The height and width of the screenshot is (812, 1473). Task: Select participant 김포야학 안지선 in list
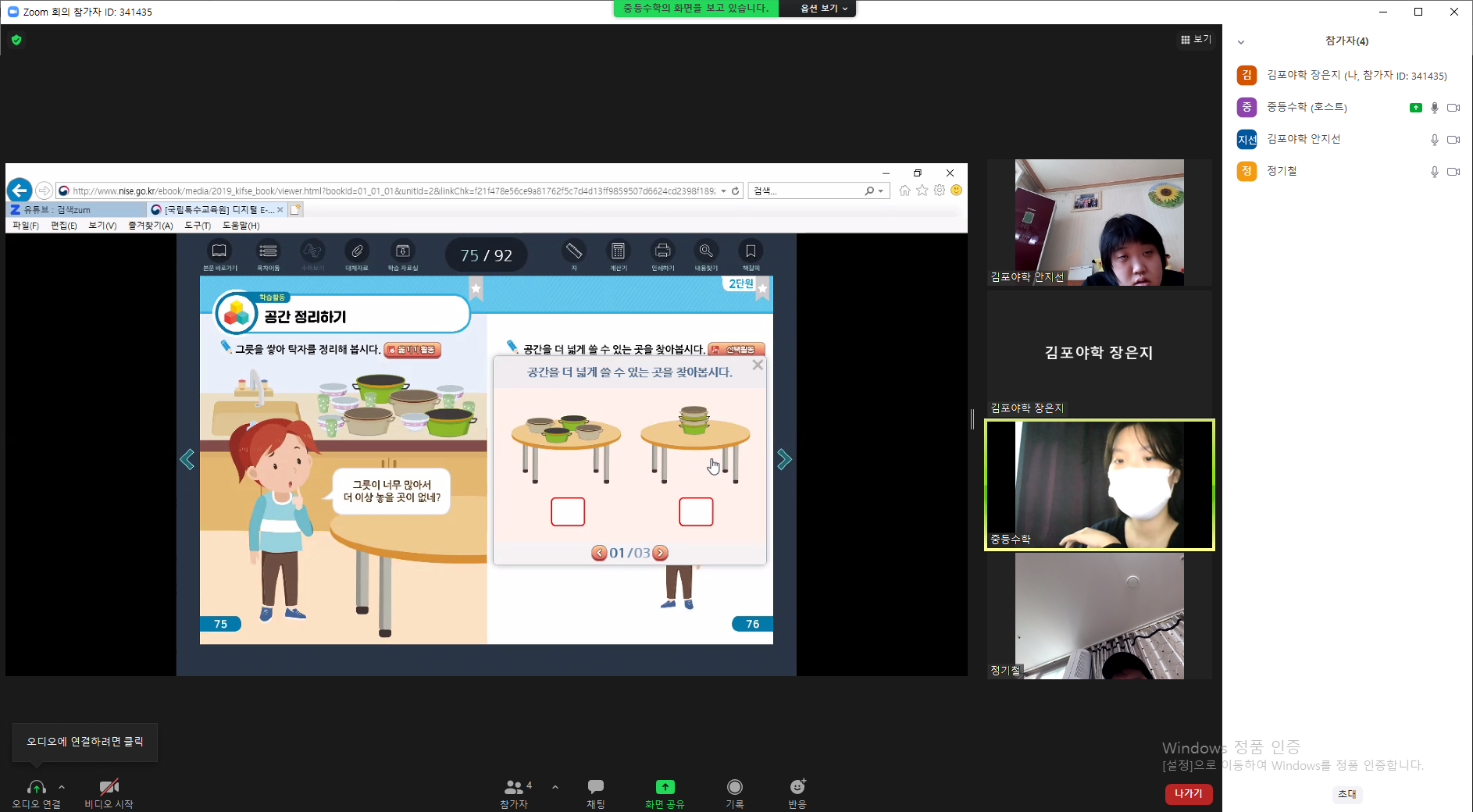point(1347,139)
